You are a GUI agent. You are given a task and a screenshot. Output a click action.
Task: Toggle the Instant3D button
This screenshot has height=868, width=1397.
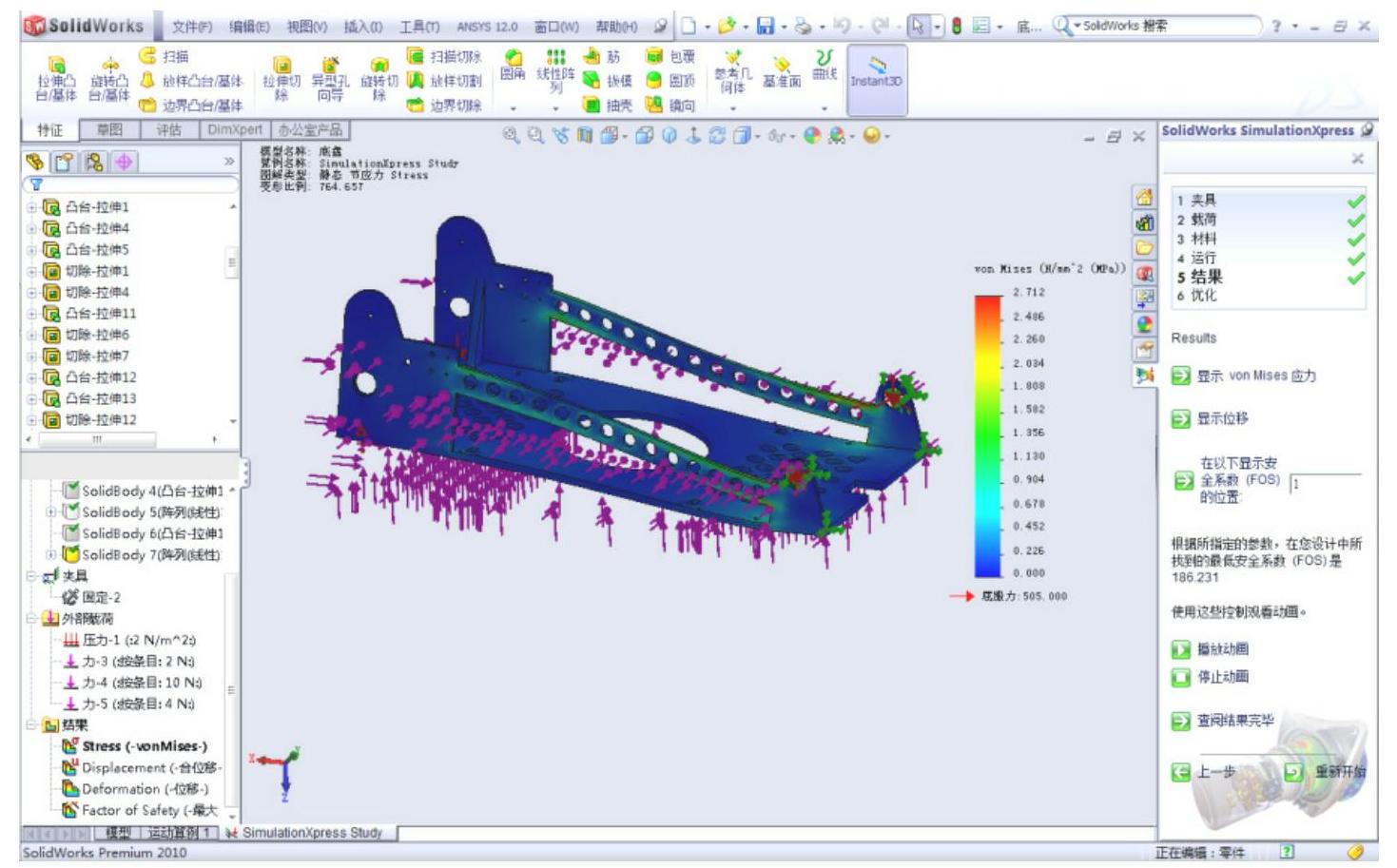click(x=877, y=79)
